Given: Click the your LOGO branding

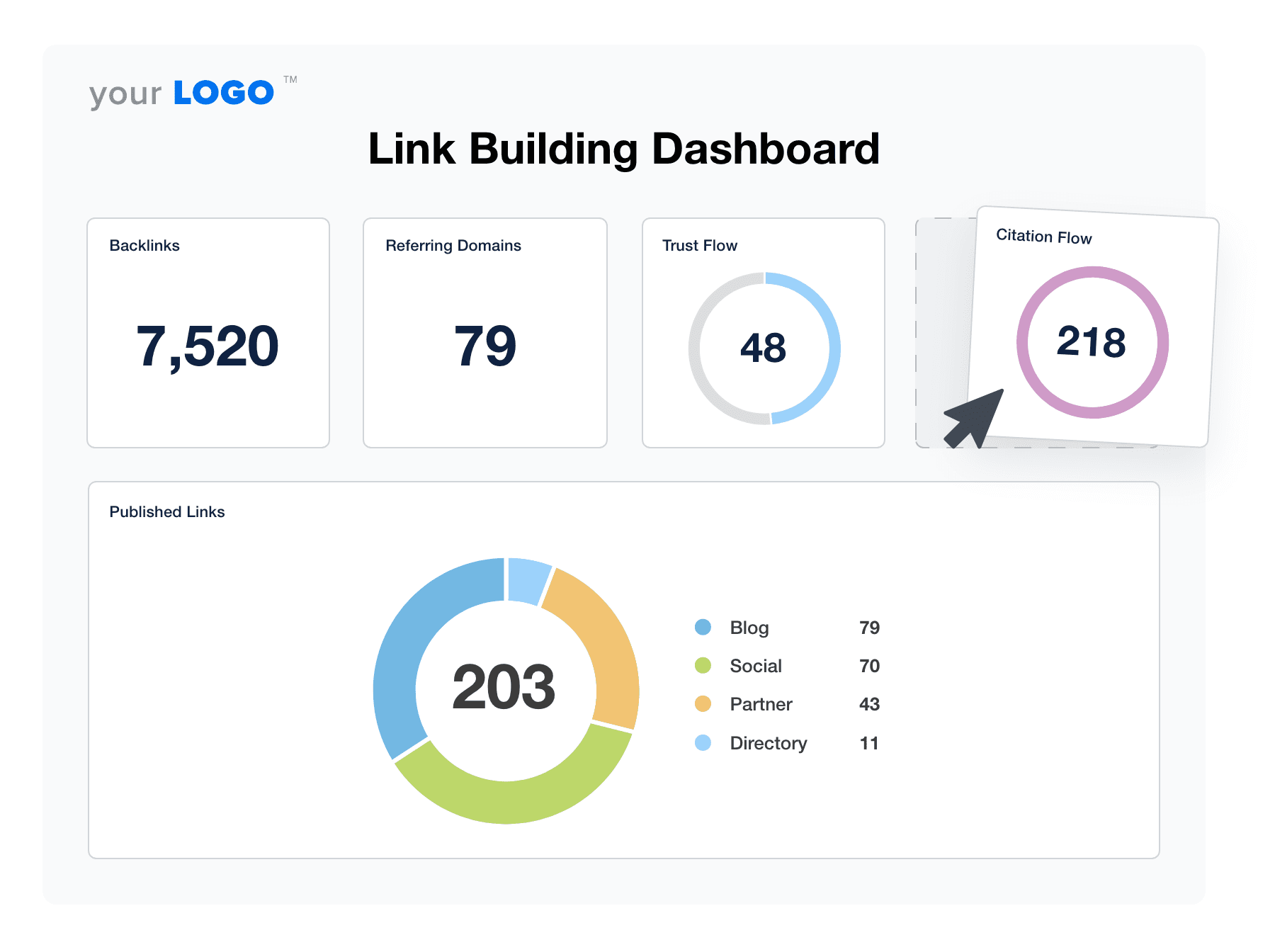Looking at the screenshot, I should 181,91.
